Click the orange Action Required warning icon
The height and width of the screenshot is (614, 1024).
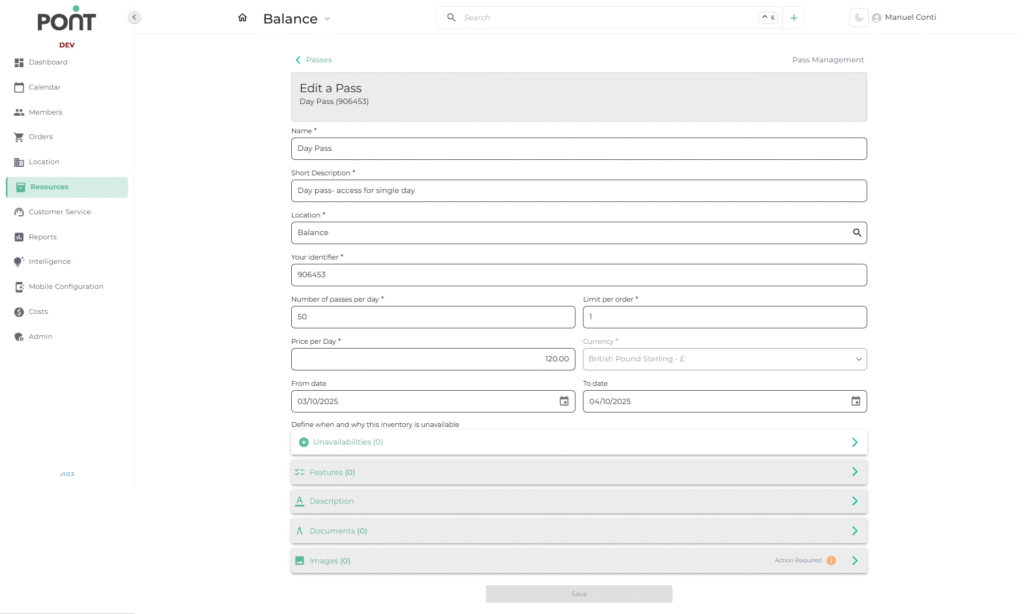point(831,561)
